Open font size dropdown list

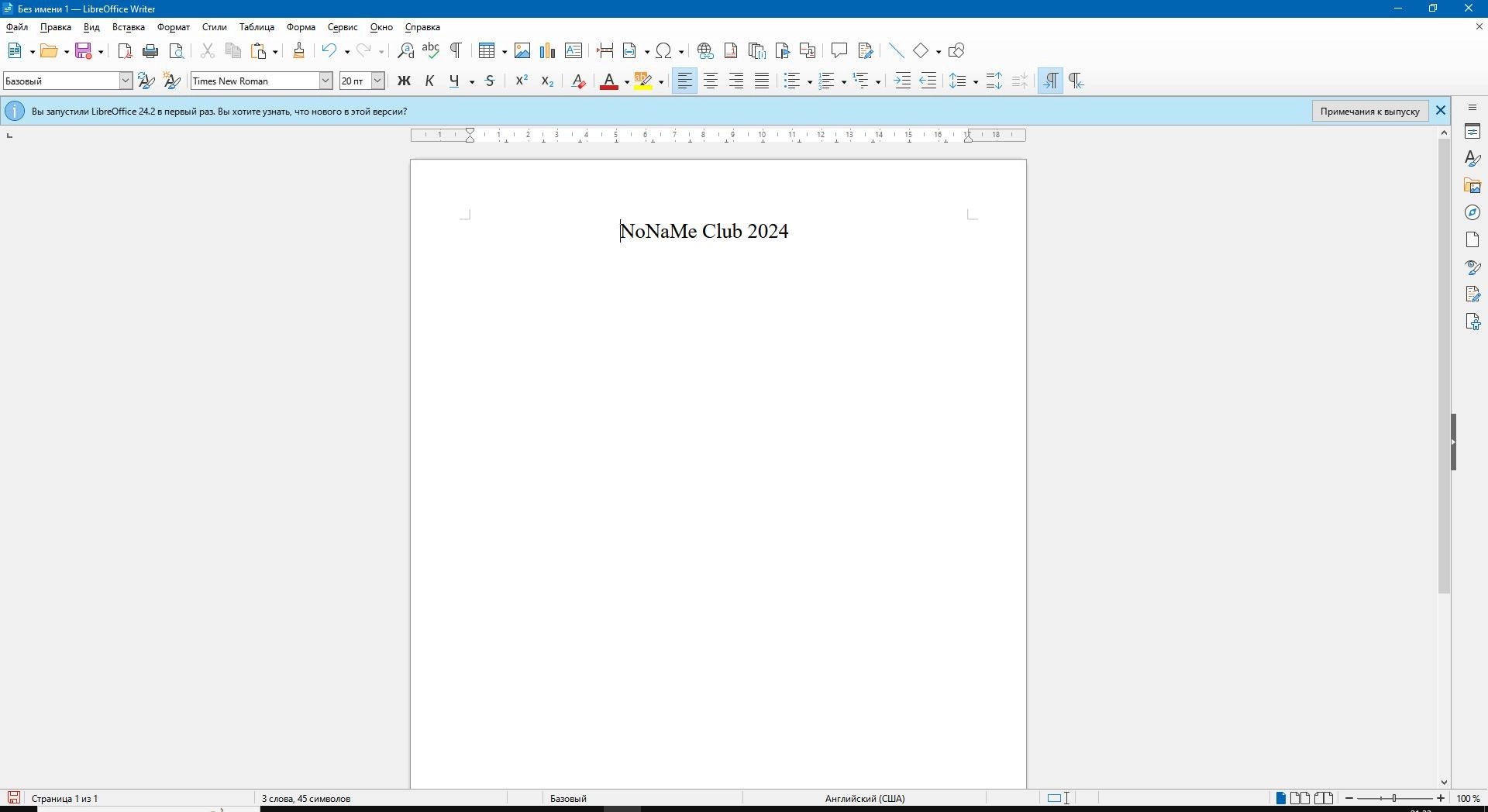pos(378,81)
